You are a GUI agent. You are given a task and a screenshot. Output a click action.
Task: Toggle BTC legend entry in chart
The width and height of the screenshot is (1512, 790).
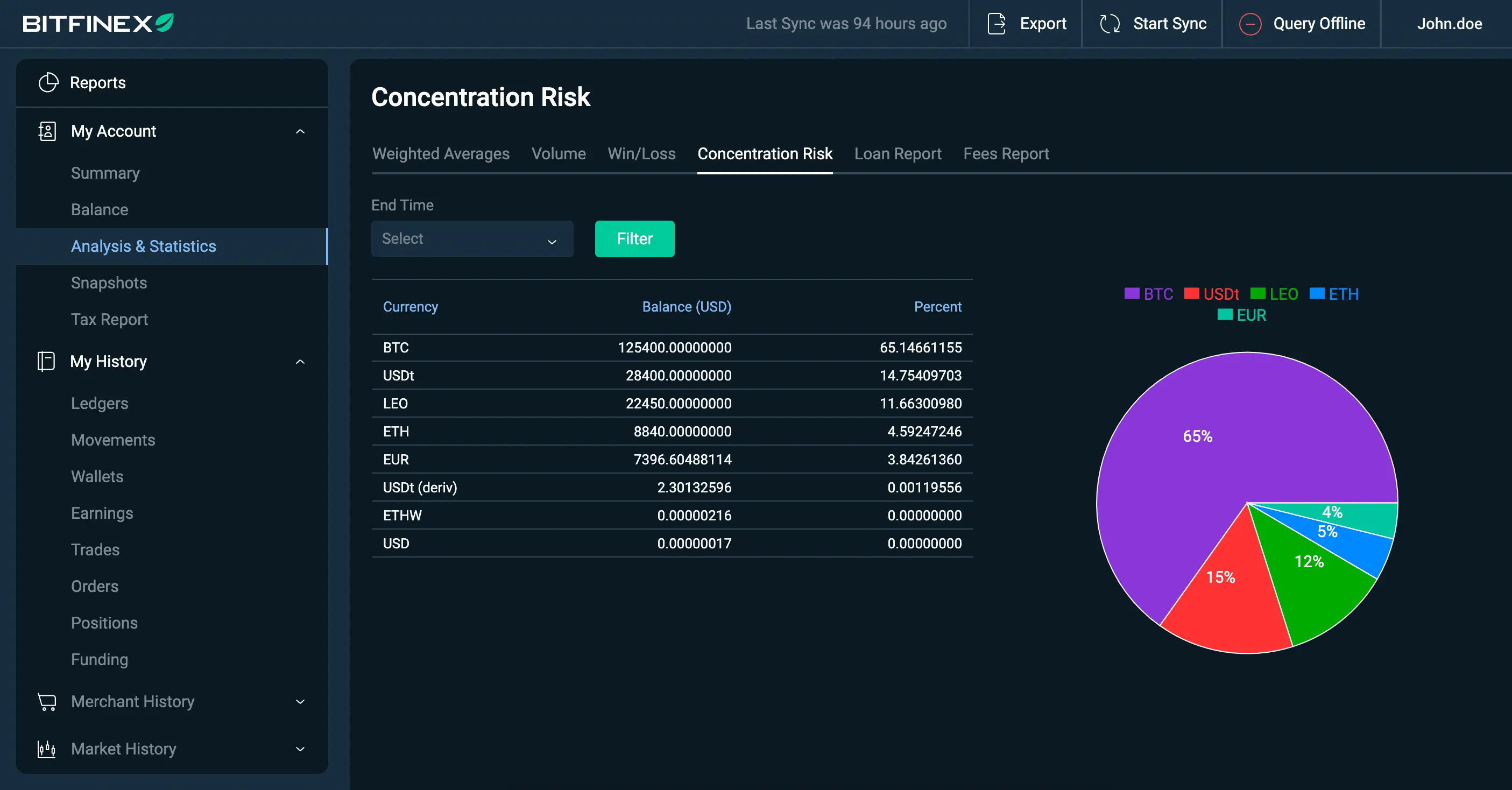tap(1148, 294)
